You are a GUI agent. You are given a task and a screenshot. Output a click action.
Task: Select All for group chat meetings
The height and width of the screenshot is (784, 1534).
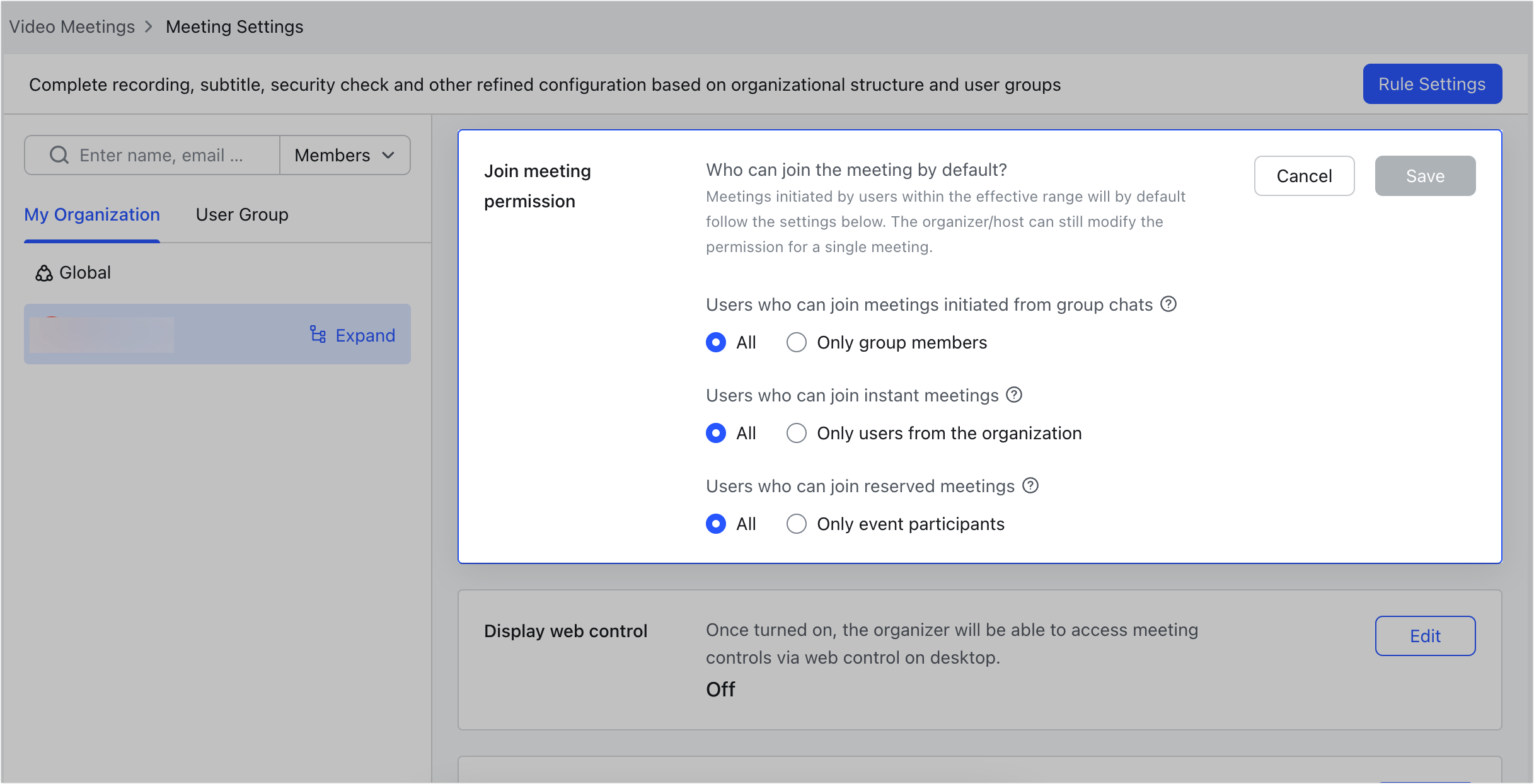[716, 342]
